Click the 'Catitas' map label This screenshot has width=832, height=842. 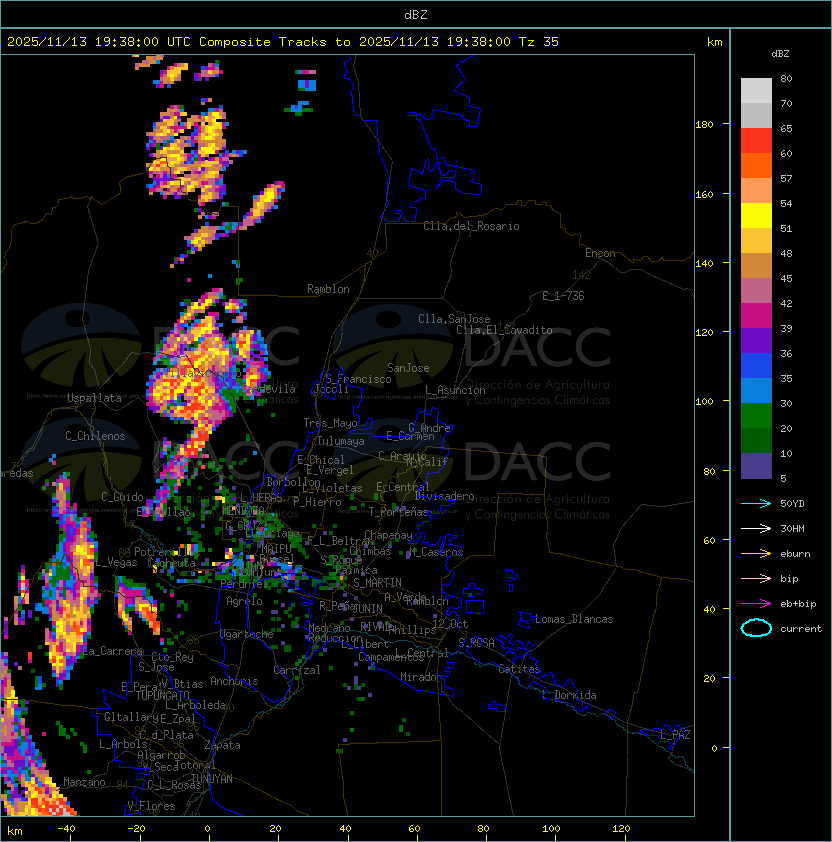(519, 669)
